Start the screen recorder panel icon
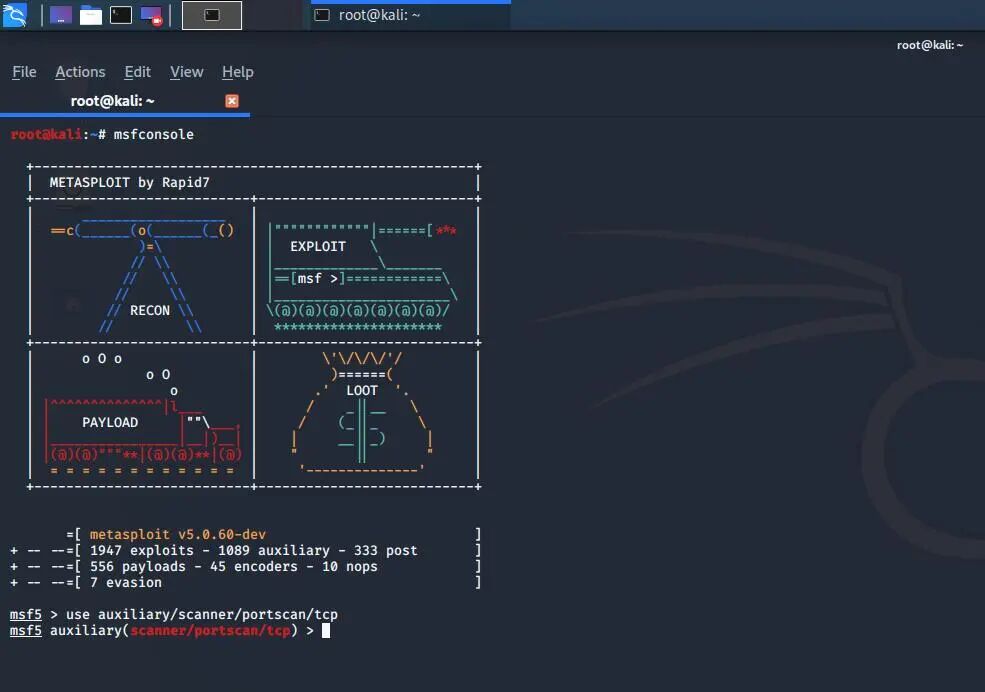Image resolution: width=985 pixels, height=692 pixels. tap(151, 15)
